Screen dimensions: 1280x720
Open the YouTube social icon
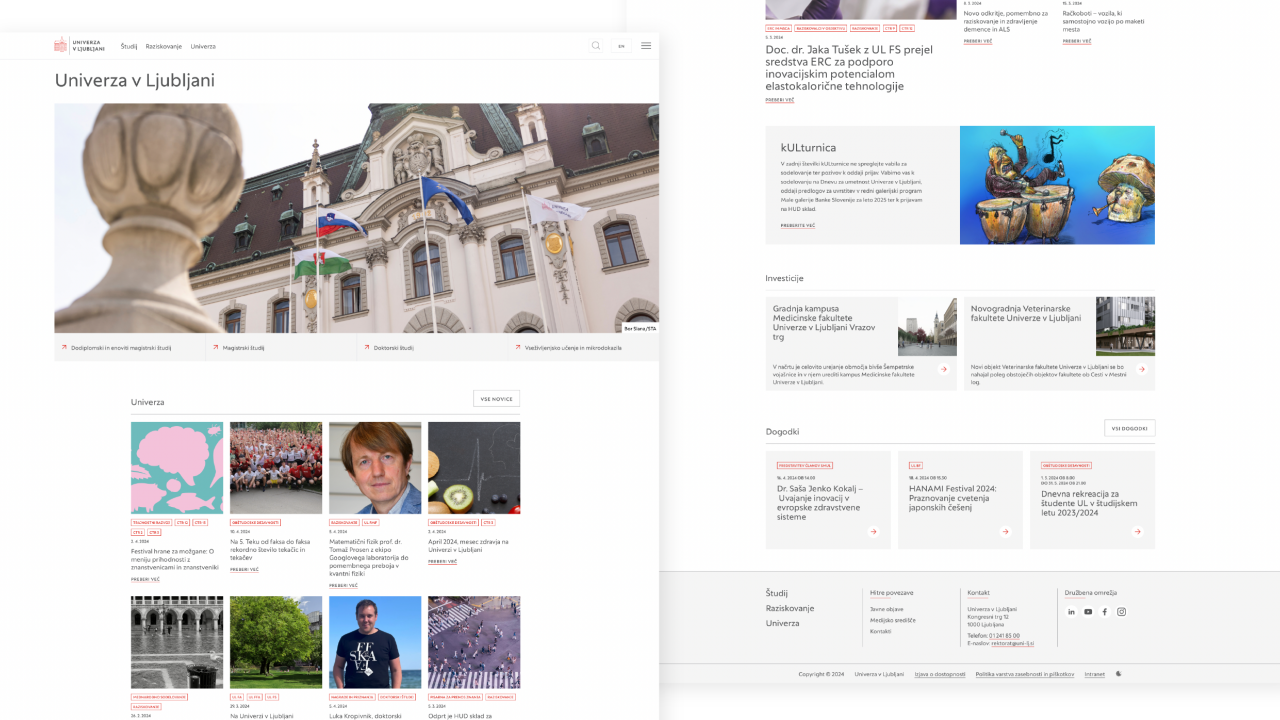1088,612
